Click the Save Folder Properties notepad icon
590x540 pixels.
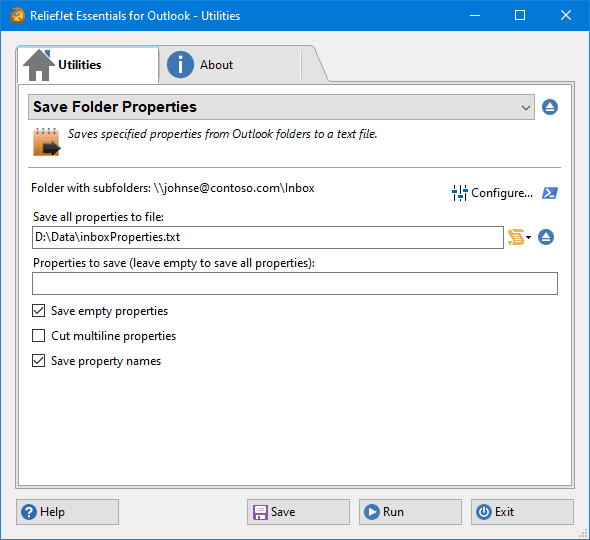pos(46,142)
